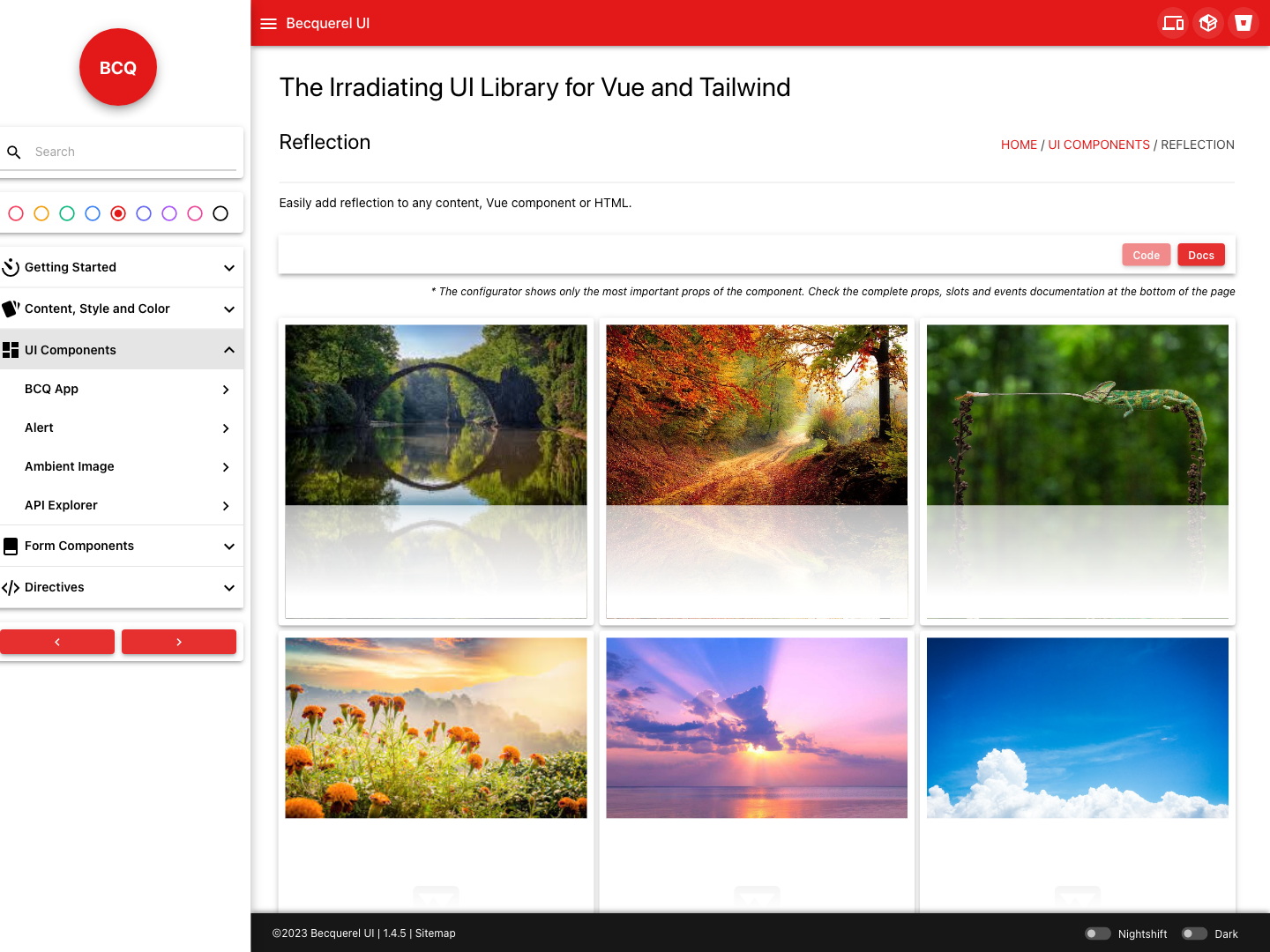
Task: Expand the Getting Started section
Action: tap(122, 267)
